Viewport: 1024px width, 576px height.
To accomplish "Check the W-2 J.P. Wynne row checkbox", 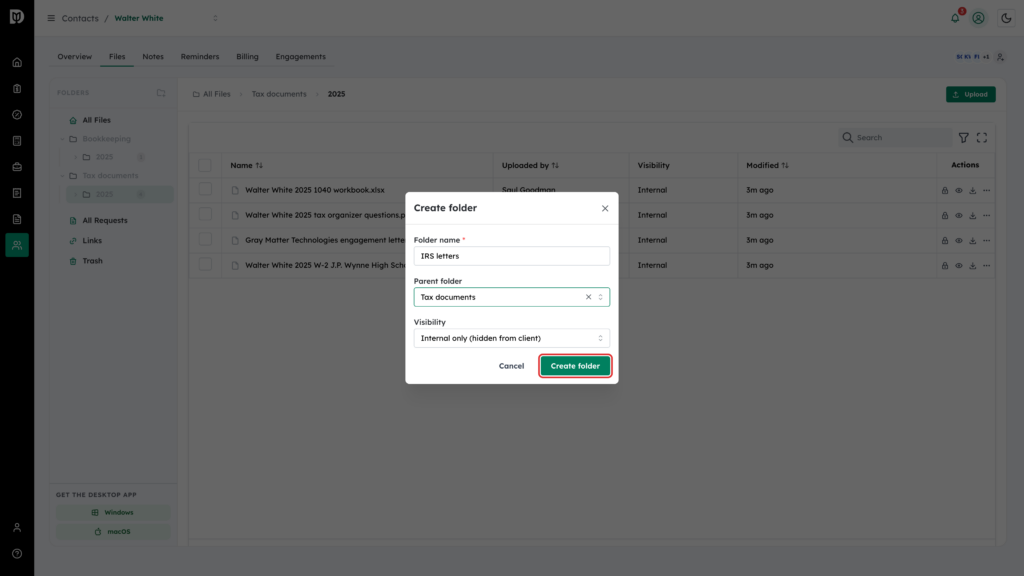I will [x=205, y=265].
